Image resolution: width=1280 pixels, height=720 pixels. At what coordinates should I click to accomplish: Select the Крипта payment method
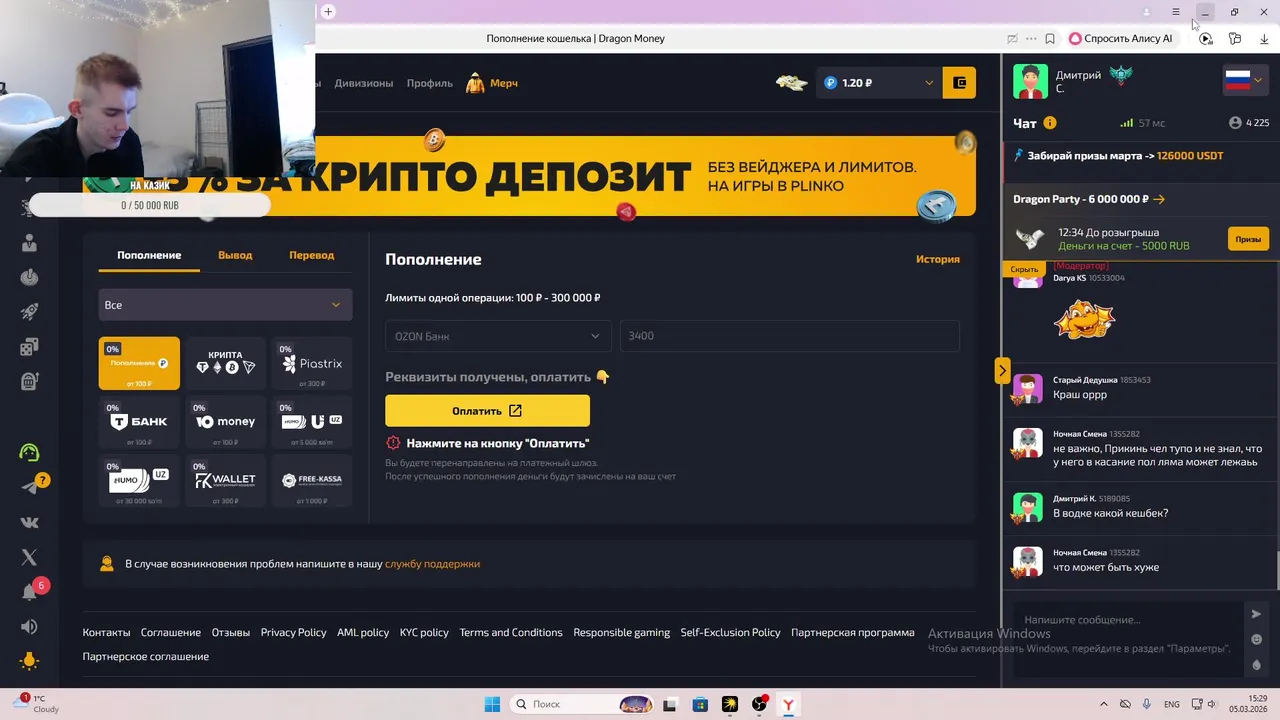[226, 363]
